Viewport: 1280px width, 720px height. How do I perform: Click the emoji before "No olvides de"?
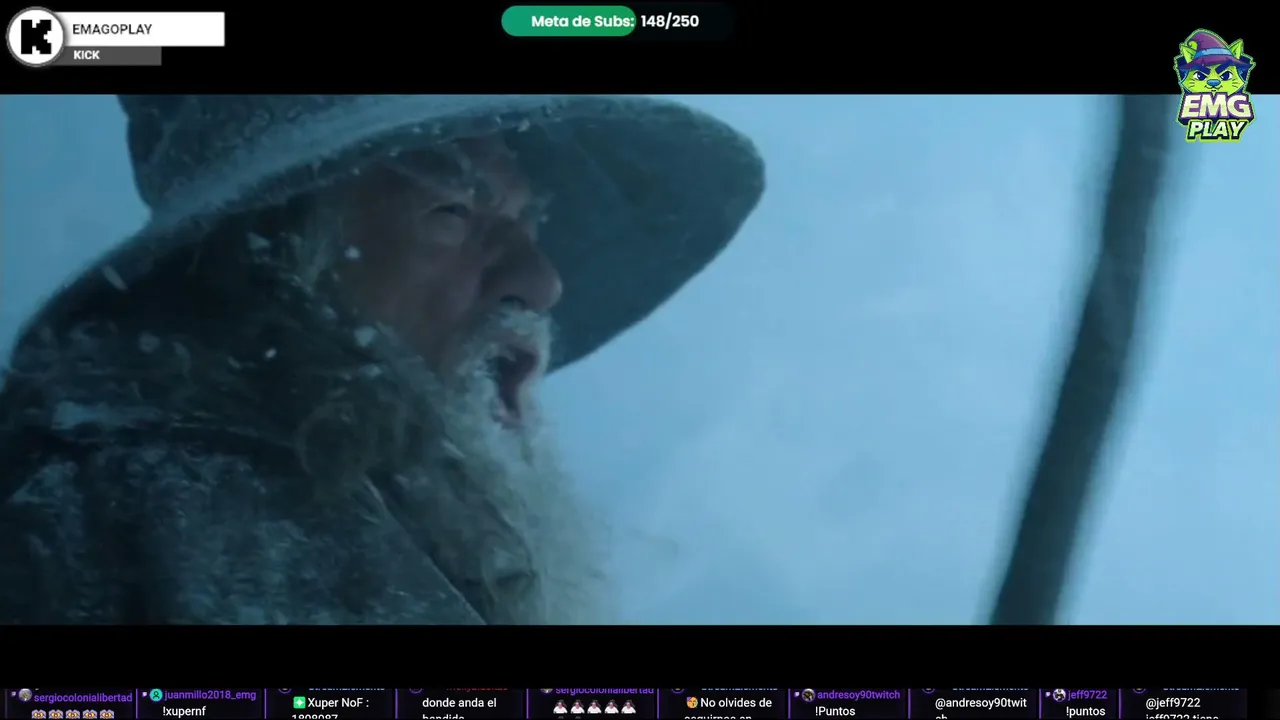tap(692, 703)
